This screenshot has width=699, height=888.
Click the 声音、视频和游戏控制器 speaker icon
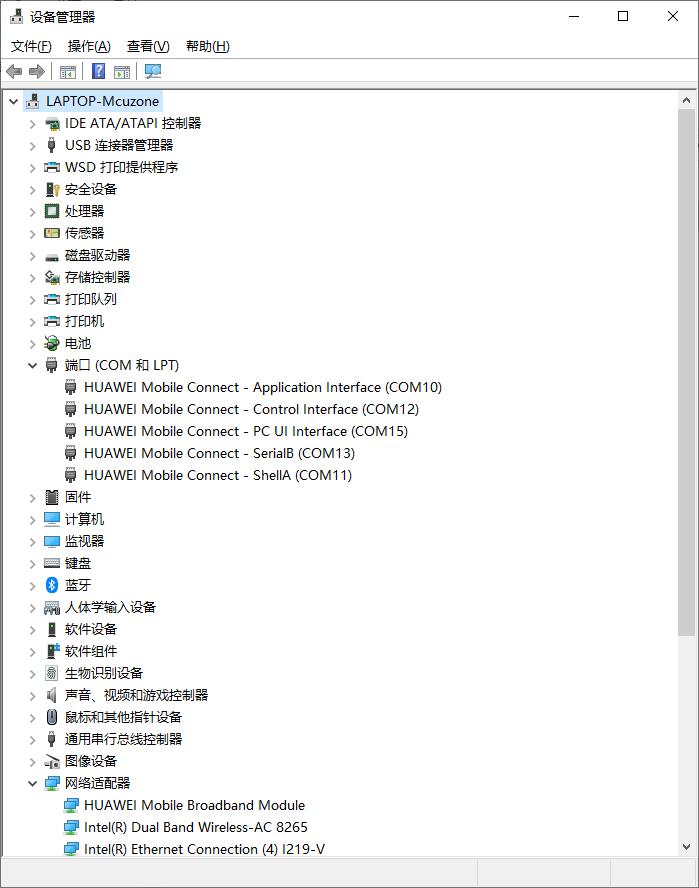[x=52, y=695]
